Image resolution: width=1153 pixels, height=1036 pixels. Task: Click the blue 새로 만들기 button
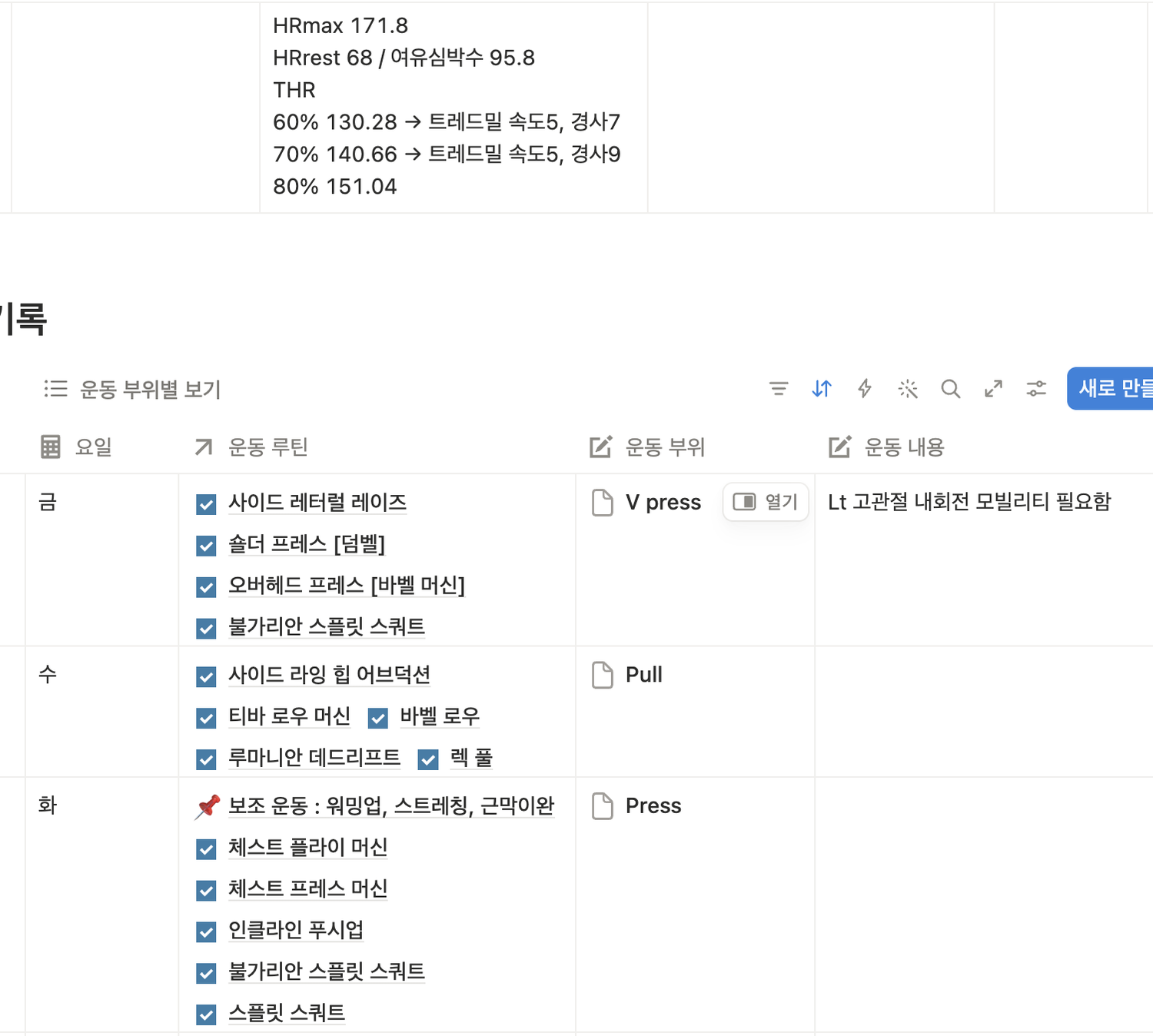point(1111,388)
